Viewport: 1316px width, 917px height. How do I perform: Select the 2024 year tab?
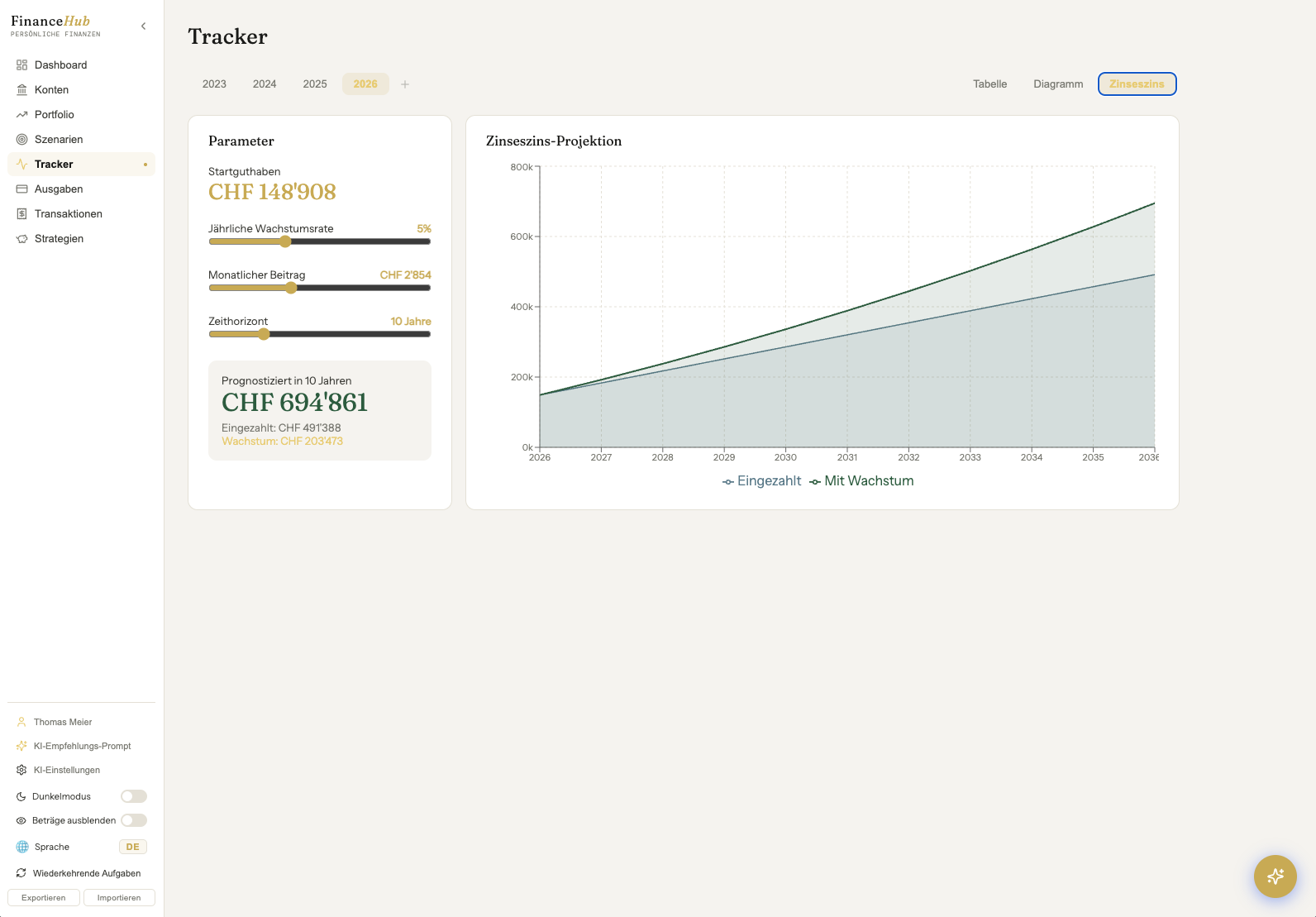tap(265, 84)
